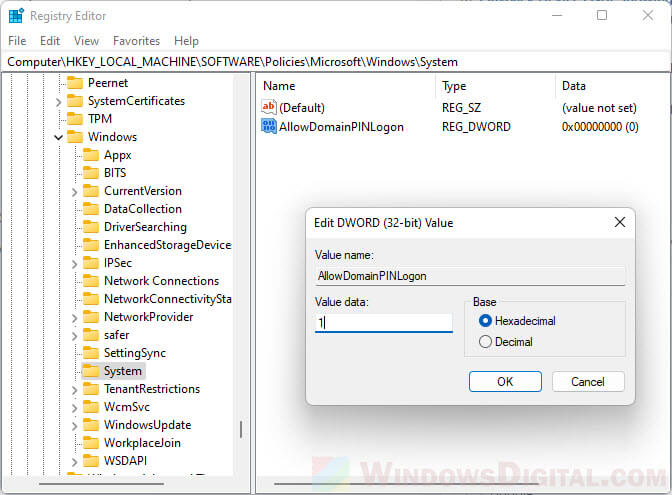Click the Network Connections folder icon
The width and height of the screenshot is (672, 495).
point(90,281)
